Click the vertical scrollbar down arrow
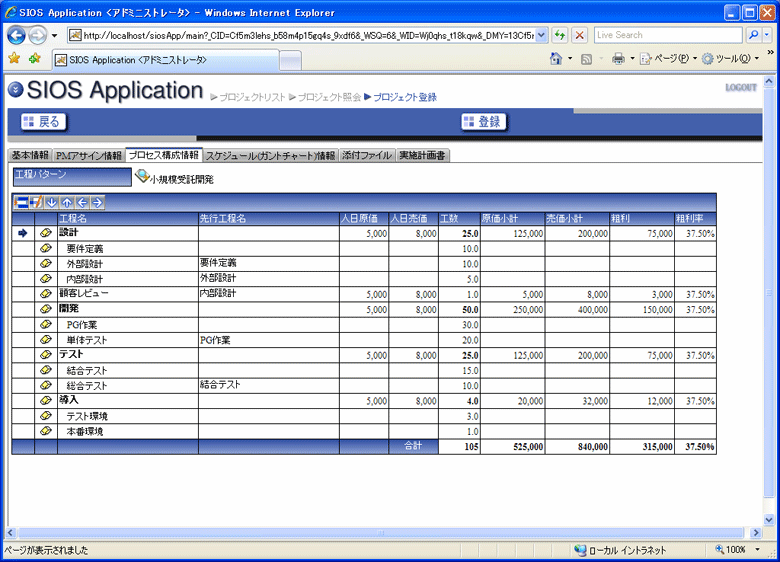 pyautogui.click(x=769, y=520)
